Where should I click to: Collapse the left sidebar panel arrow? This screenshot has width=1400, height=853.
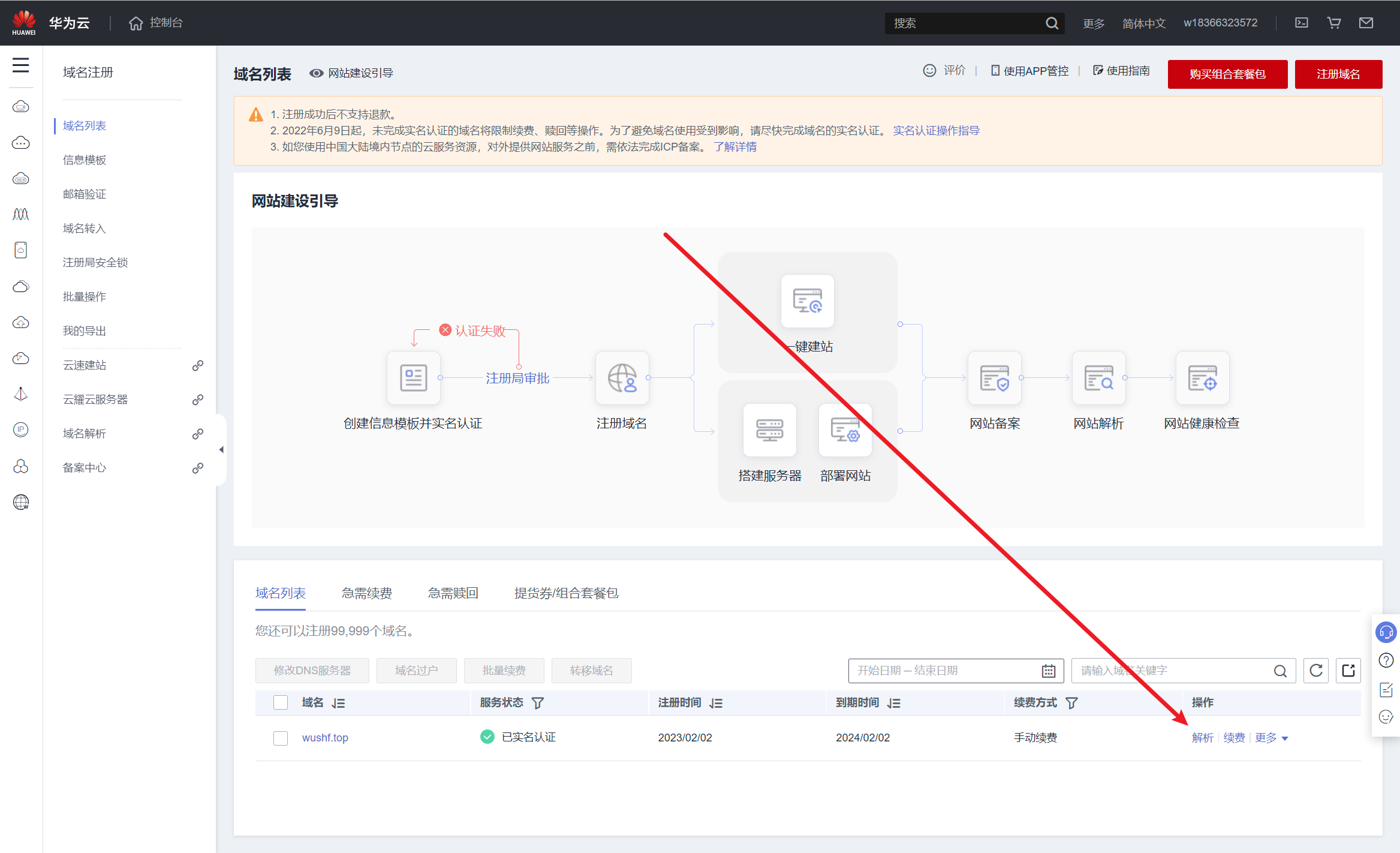tap(221, 449)
